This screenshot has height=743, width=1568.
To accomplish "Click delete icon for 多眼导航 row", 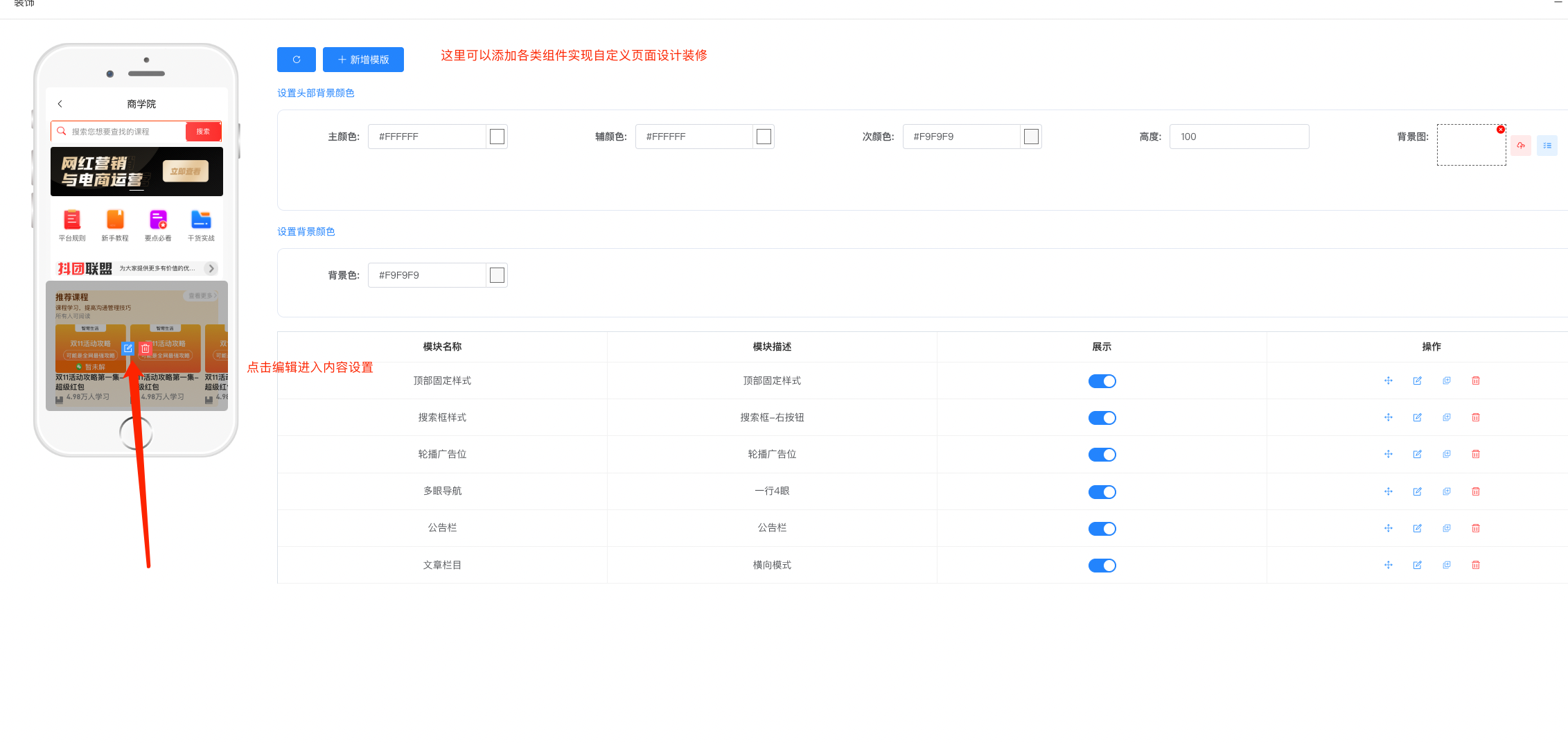I will click(1476, 491).
